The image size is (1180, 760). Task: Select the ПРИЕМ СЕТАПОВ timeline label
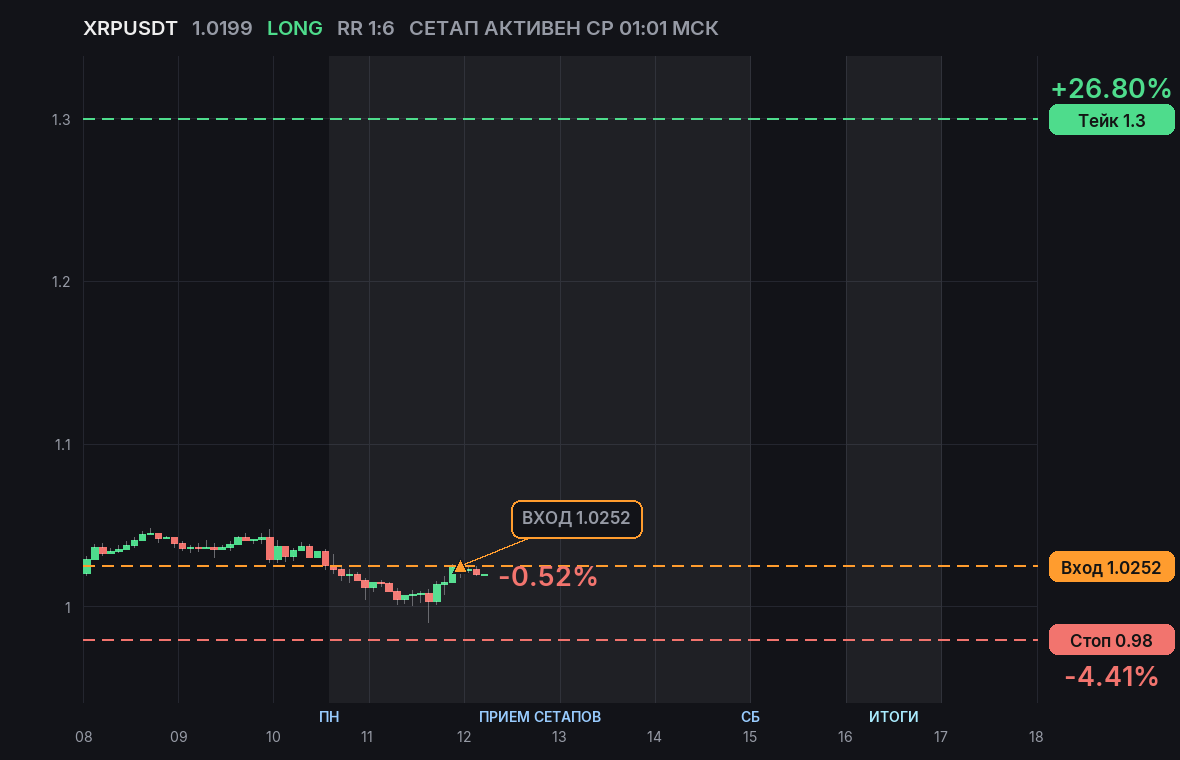point(540,716)
